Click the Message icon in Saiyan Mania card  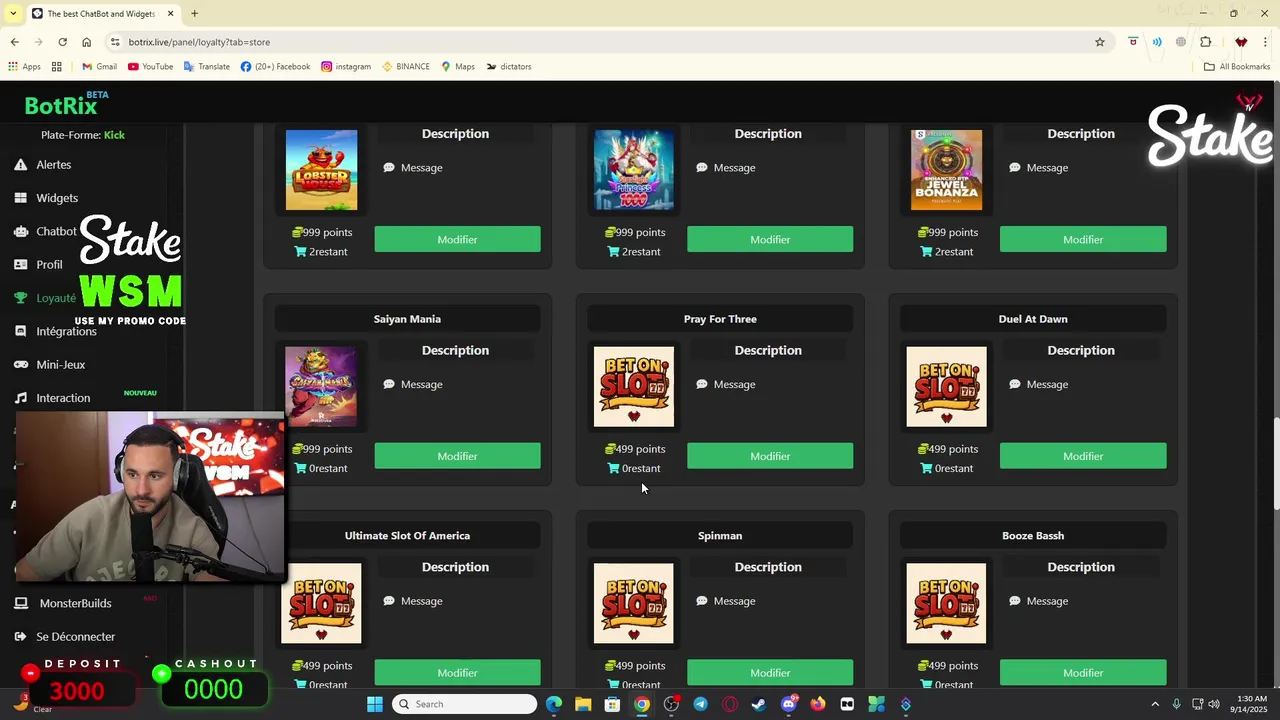389,384
